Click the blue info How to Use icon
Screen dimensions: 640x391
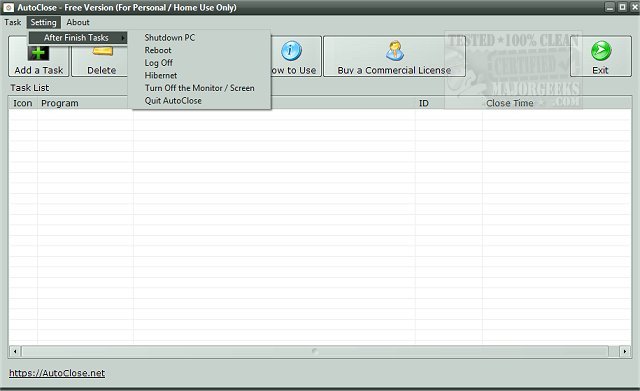click(291, 51)
